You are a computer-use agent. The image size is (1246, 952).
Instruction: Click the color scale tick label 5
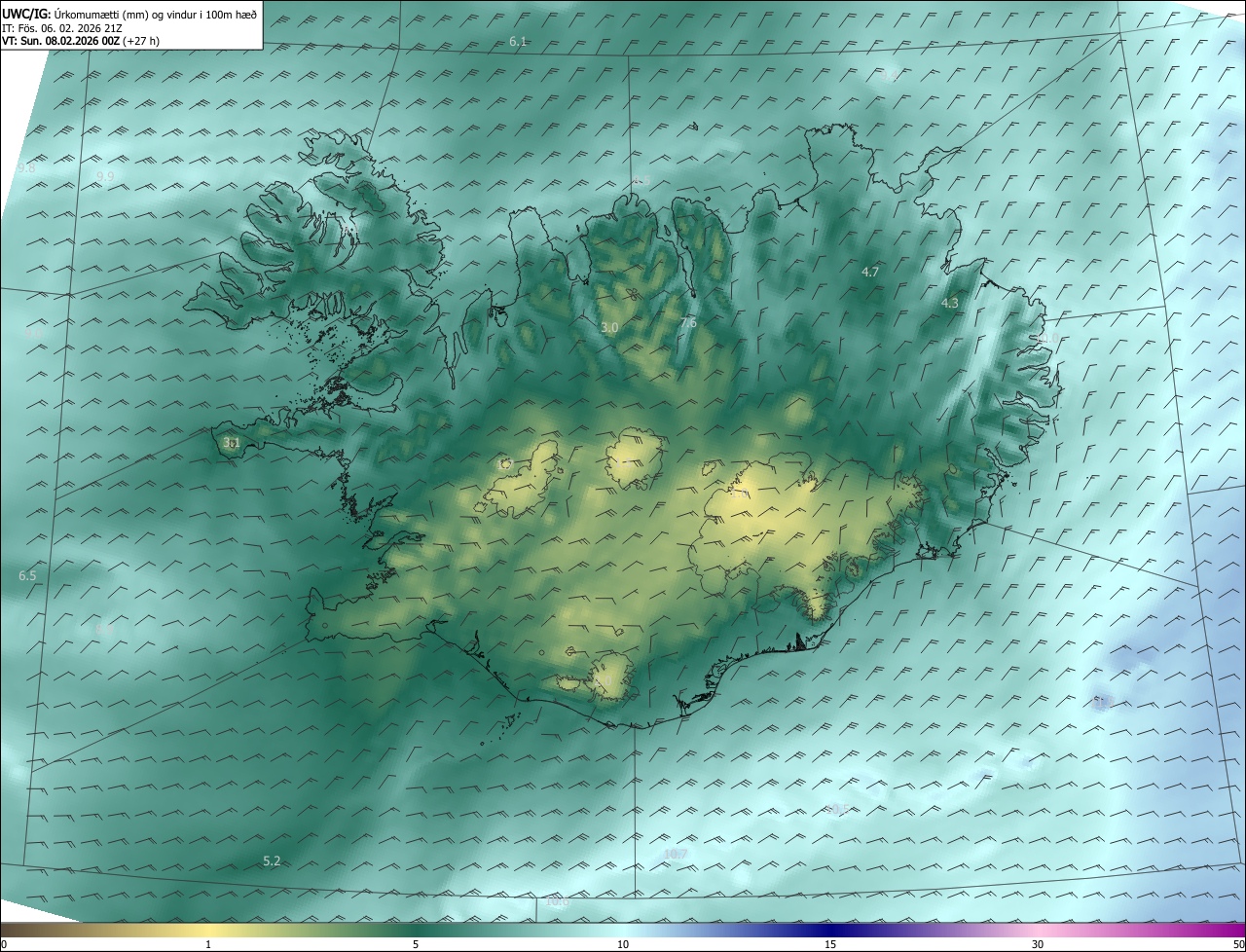[x=416, y=944]
